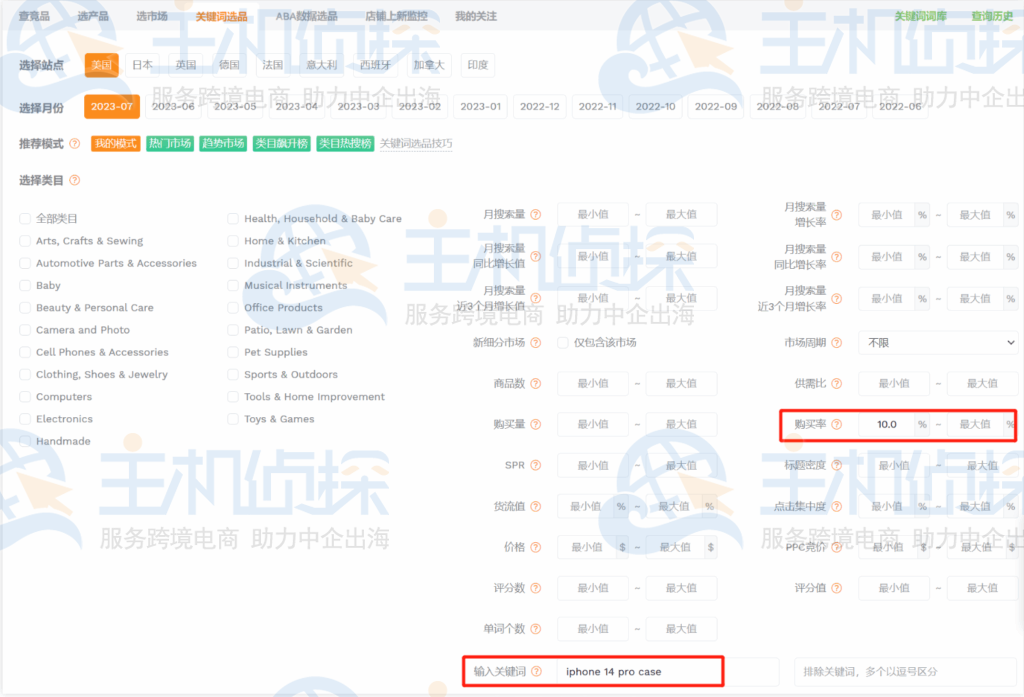Click the 市场周期 help icon

click(836, 342)
